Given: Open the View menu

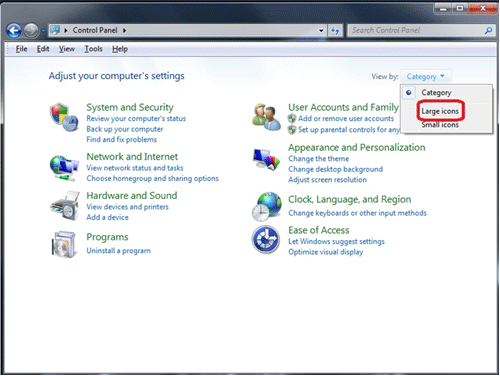Looking at the screenshot, I should [67, 49].
